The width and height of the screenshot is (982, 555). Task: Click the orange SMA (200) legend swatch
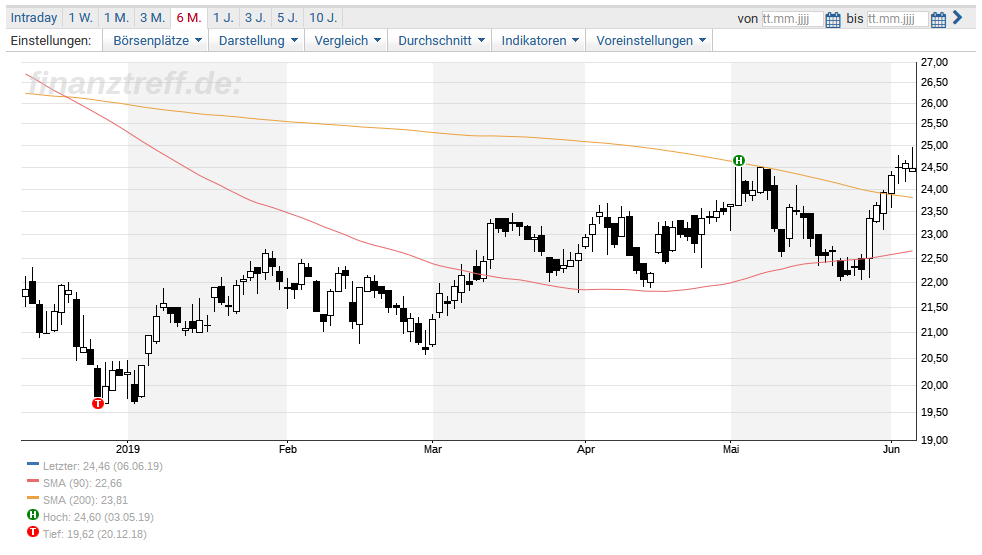(x=33, y=498)
